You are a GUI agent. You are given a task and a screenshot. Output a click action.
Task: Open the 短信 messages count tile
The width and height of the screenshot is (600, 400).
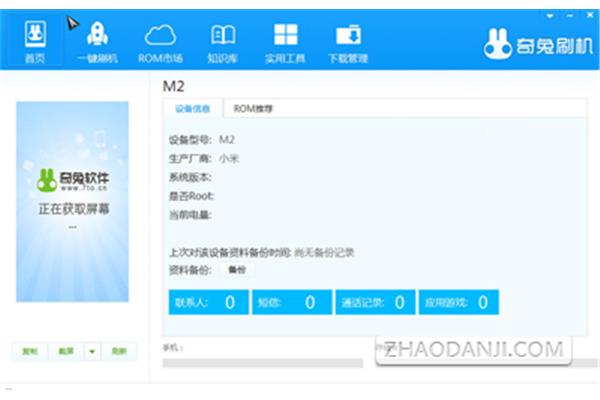pyautogui.click(x=292, y=302)
